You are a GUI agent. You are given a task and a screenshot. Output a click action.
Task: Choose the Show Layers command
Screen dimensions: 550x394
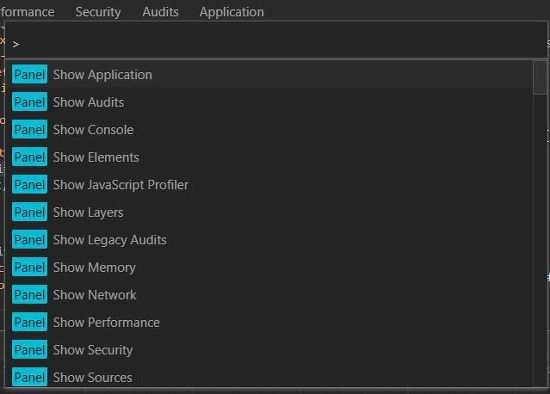tap(269, 212)
